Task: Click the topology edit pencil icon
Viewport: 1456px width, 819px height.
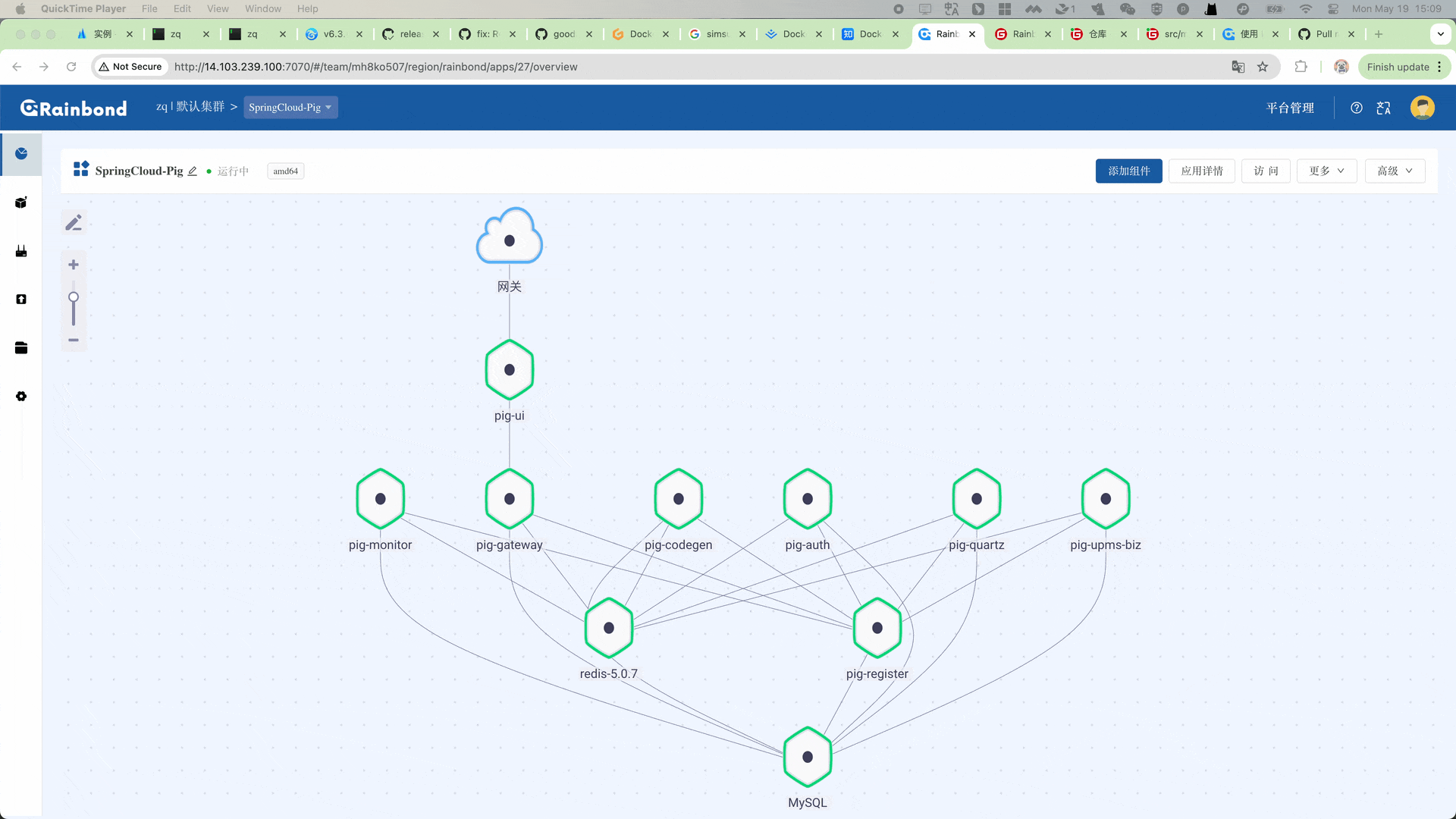Action: tap(74, 223)
